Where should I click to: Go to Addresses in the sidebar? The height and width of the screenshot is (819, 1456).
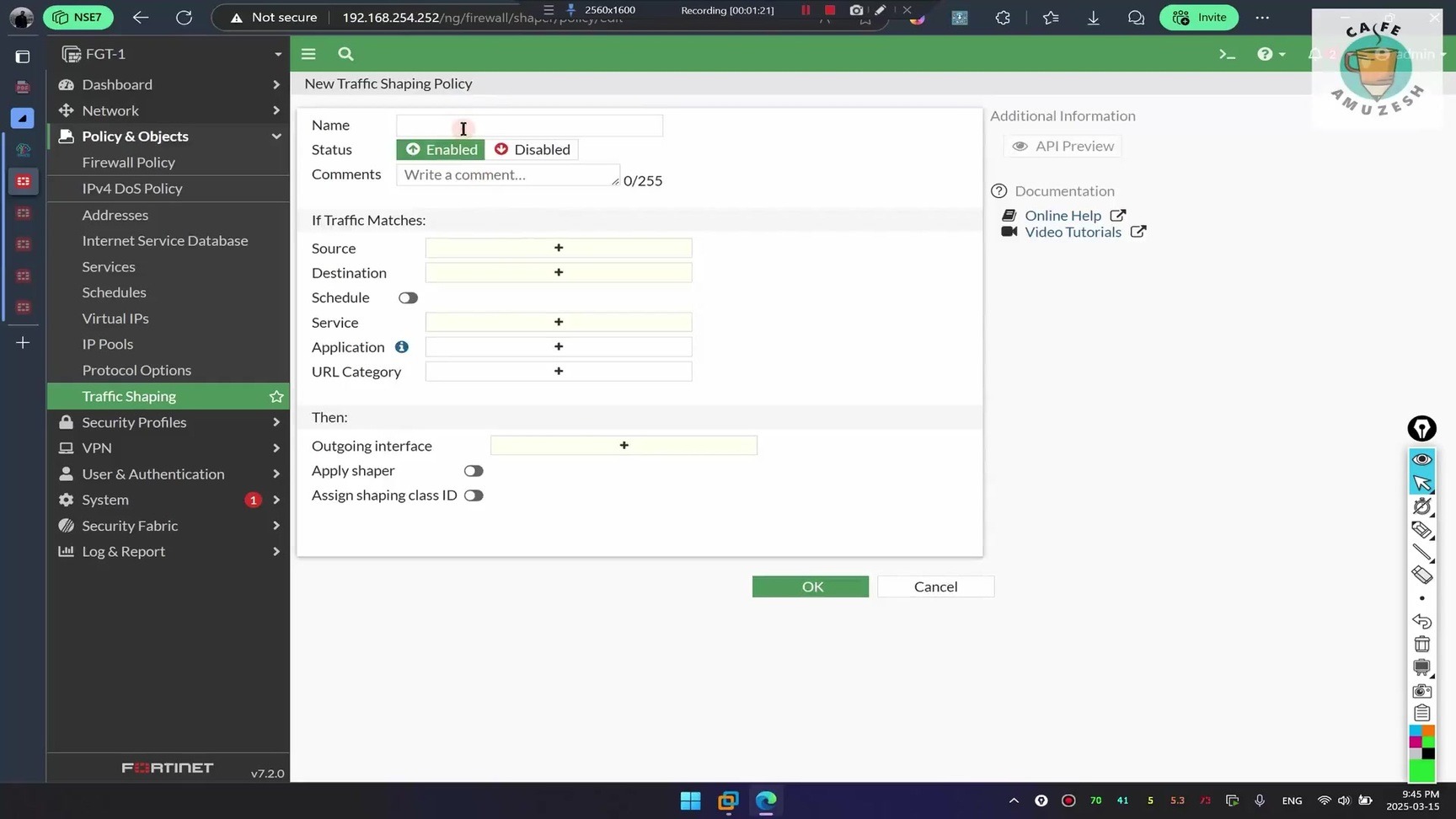click(x=115, y=215)
